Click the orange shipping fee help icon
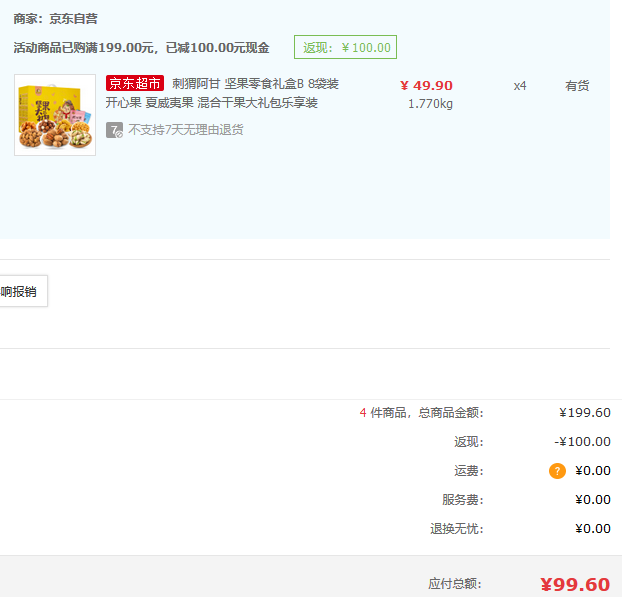Image resolution: width=622 pixels, height=597 pixels. pos(557,471)
